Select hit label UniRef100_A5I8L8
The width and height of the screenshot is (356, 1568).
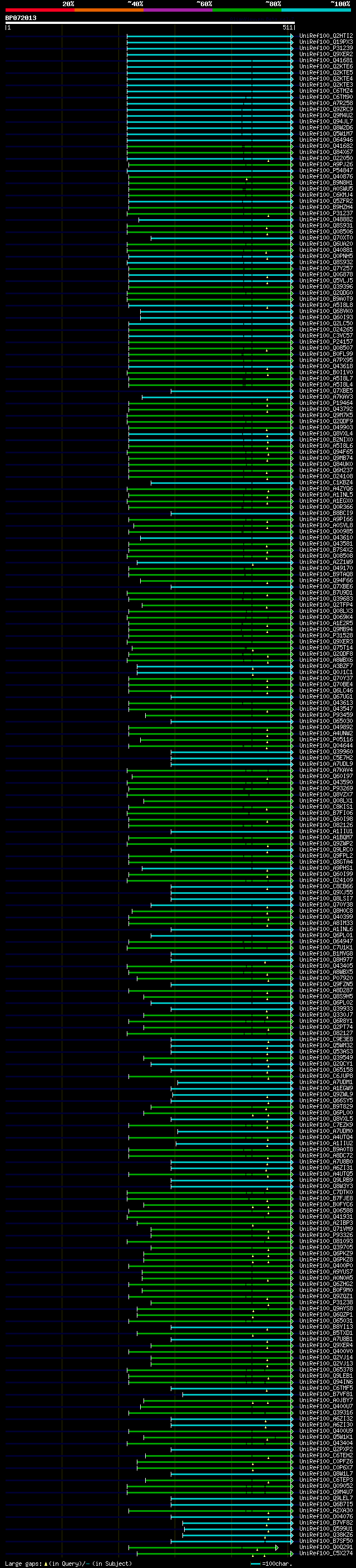coord(325,305)
